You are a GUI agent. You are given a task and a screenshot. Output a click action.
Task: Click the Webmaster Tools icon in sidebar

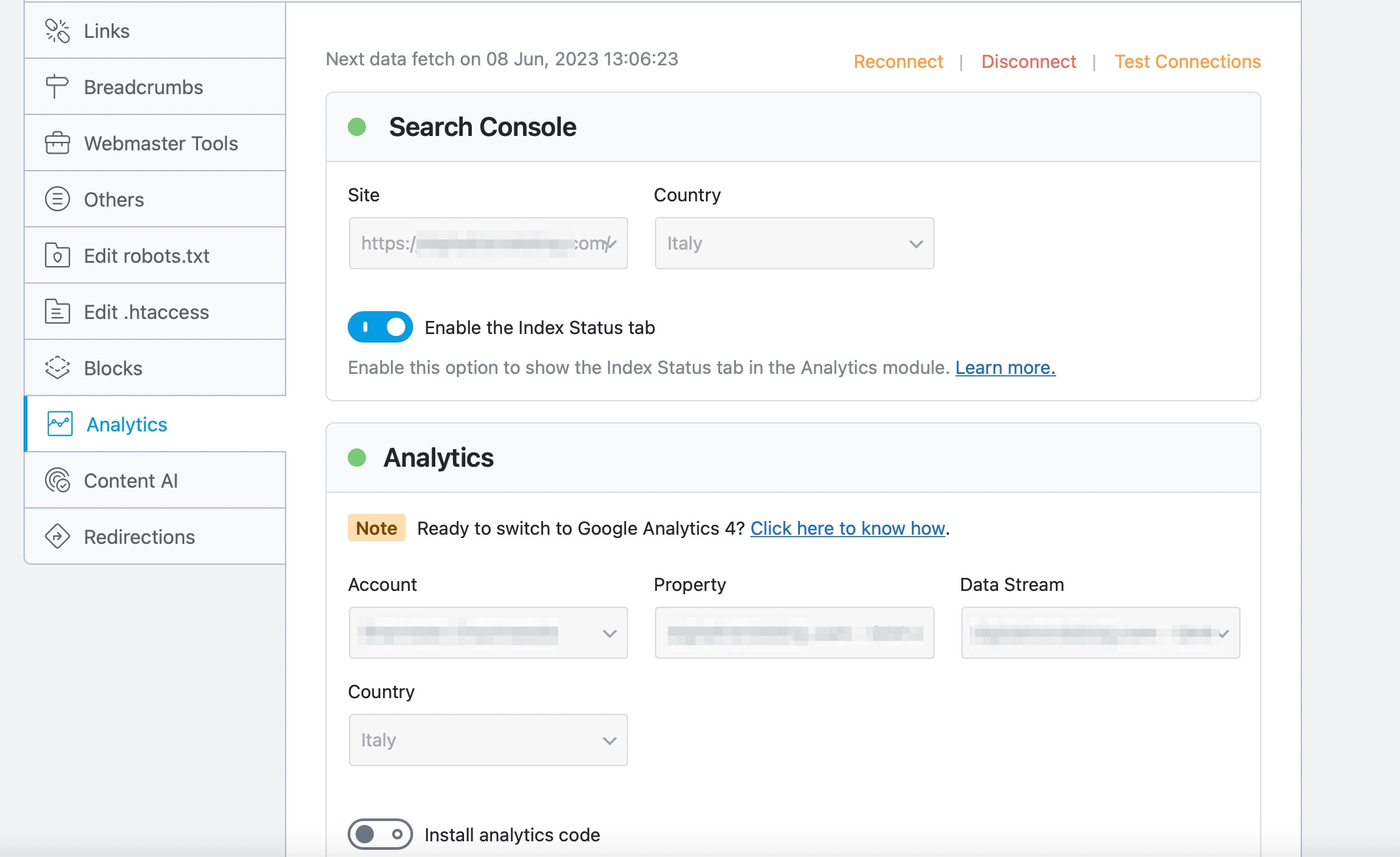click(58, 143)
